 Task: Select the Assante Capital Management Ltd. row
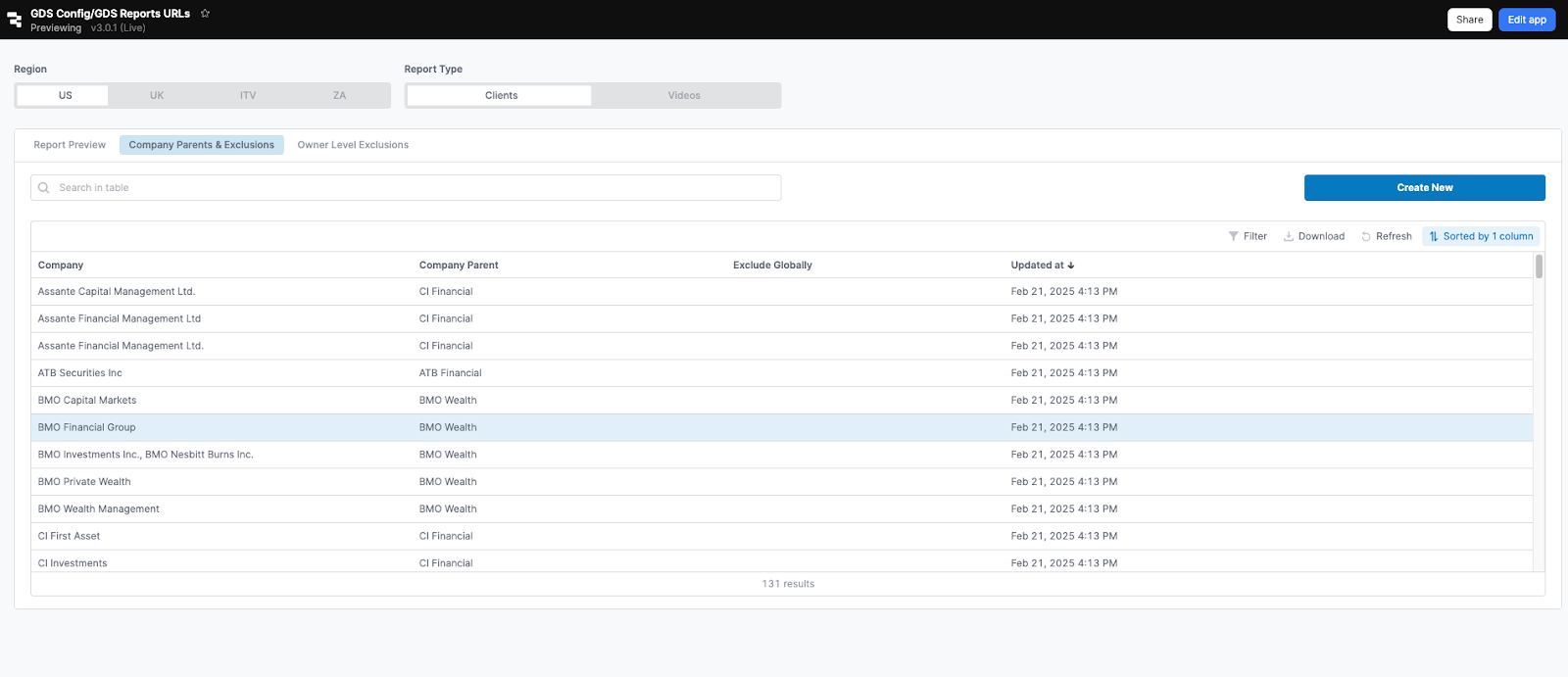click(782, 292)
